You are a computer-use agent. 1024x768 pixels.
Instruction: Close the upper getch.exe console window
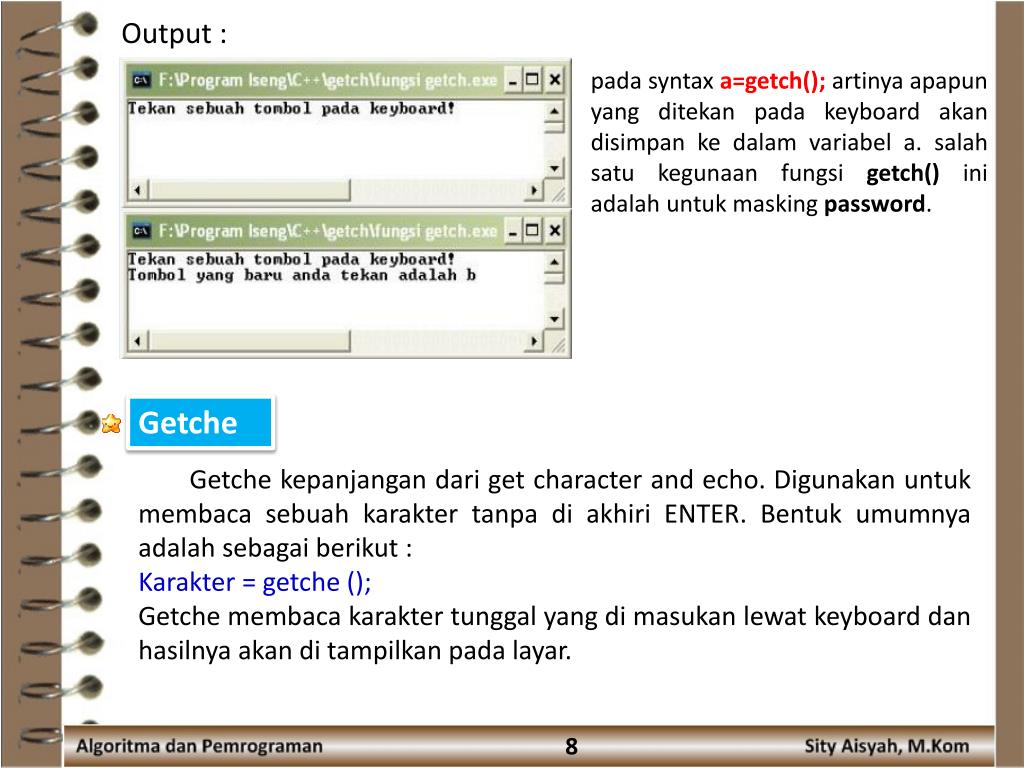point(554,80)
